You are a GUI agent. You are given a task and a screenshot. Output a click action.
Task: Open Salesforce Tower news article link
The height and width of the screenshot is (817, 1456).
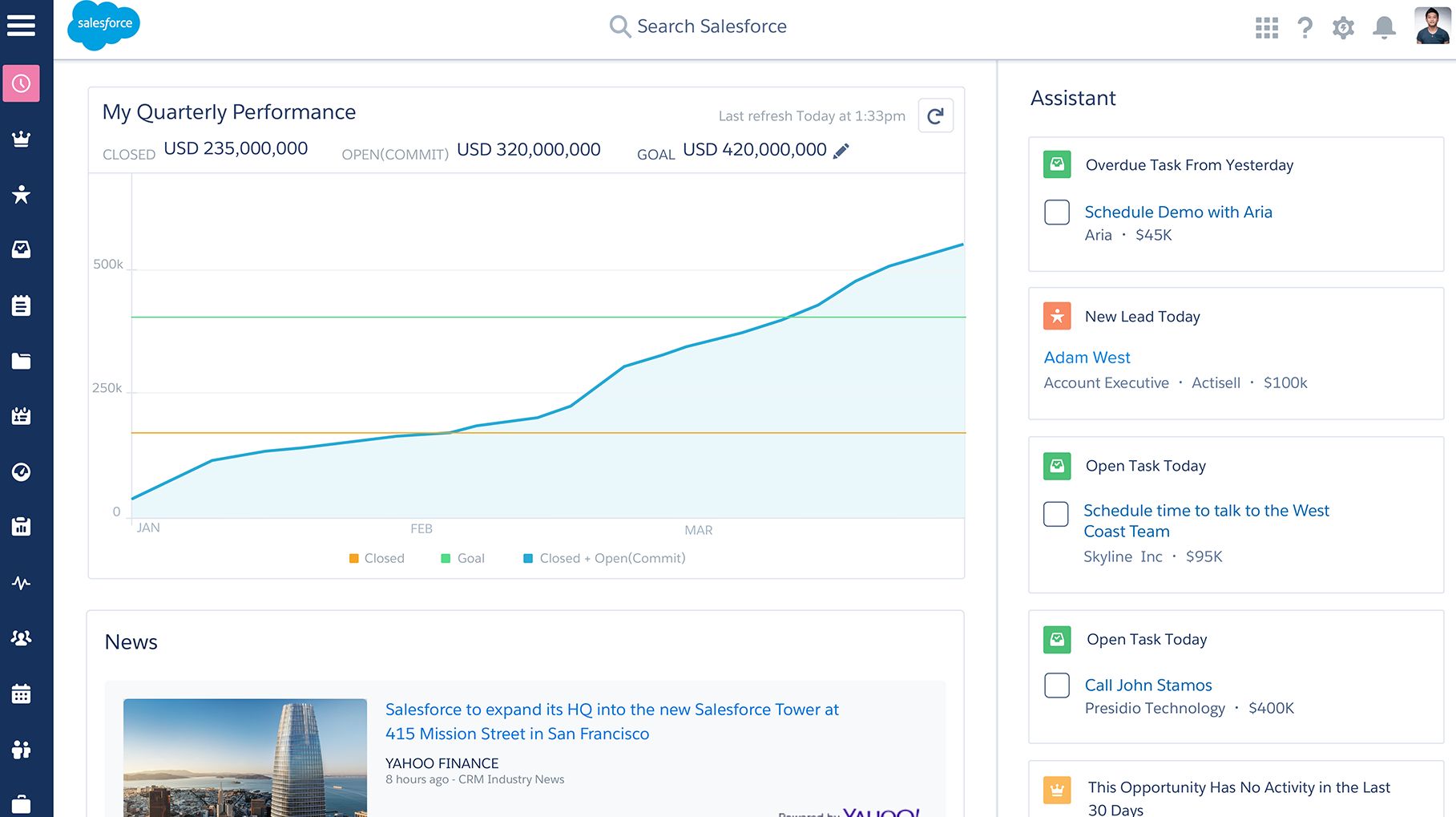pos(611,722)
